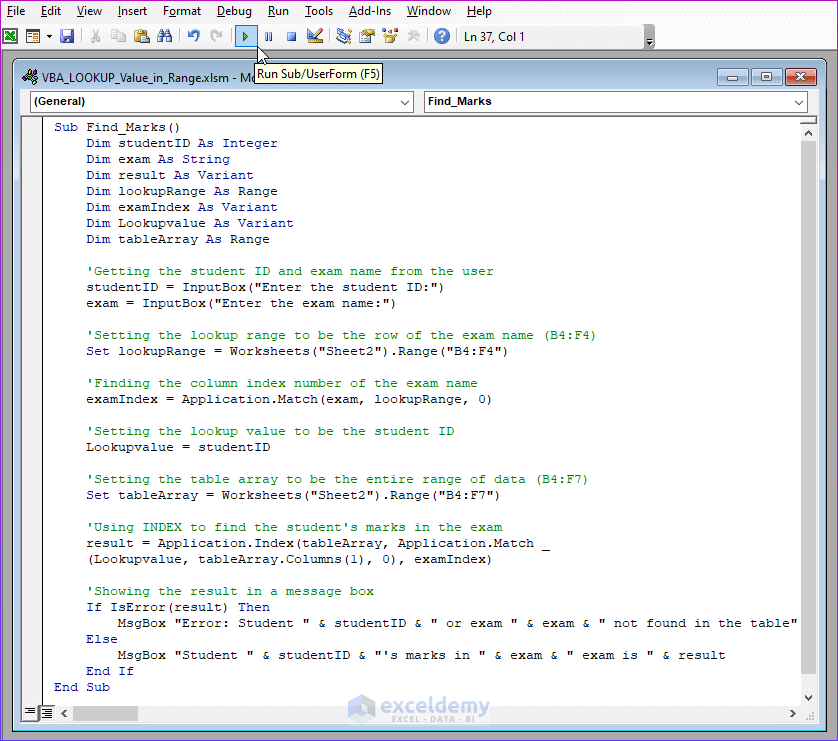Click the 'Enter the student ID' InputBox line
The image size is (838, 741).
coord(265,287)
